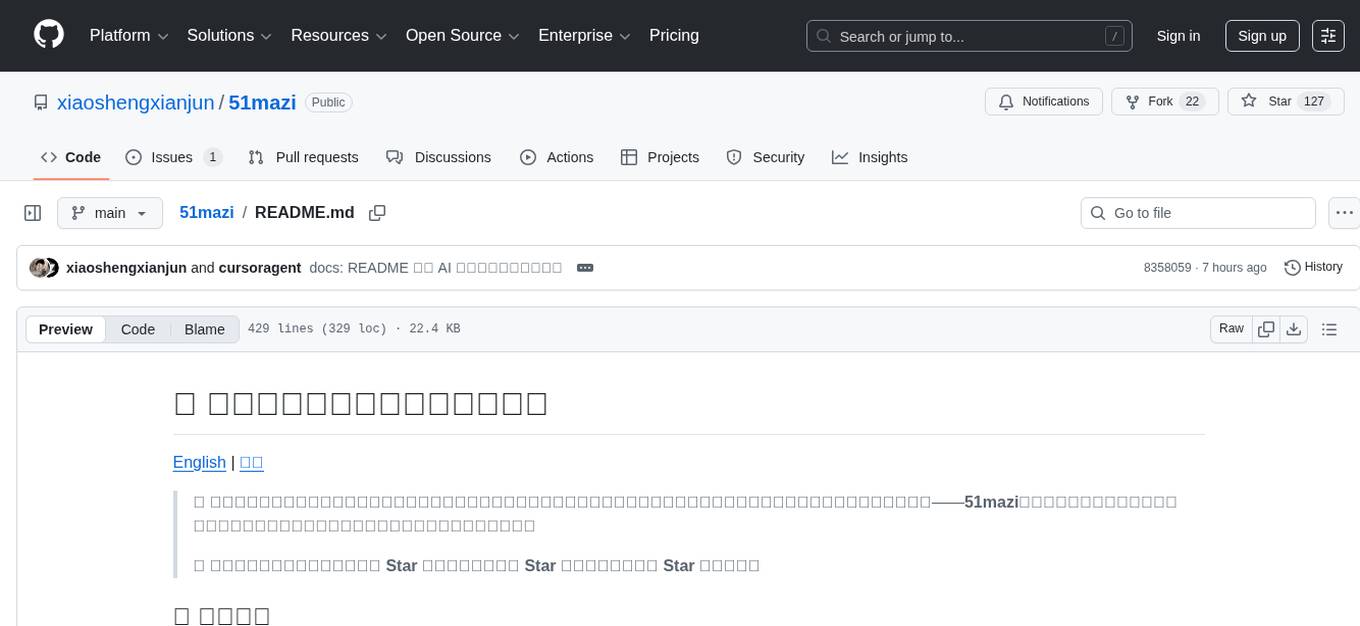This screenshot has height=626, width=1360.
Task: Switch to Blame view
Action: pos(204,329)
